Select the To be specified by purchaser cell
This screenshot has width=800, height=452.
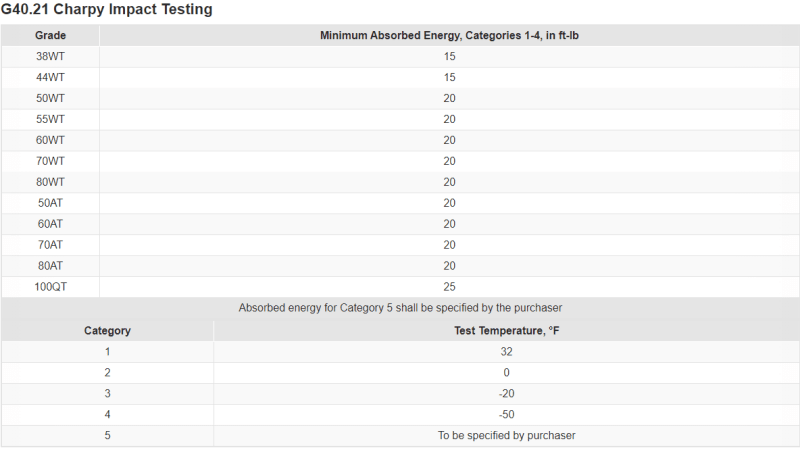pos(507,435)
